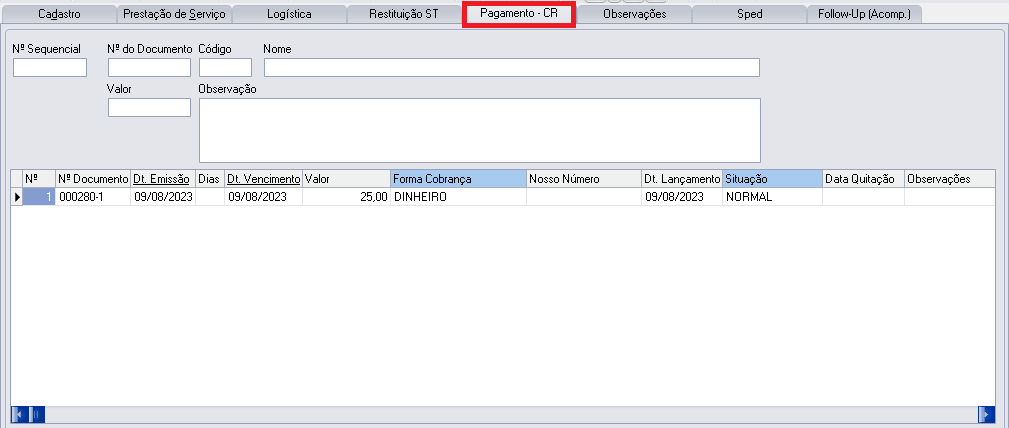Switch to Follow-Up (Acomp.) tab
The image size is (1009, 428).
864,14
